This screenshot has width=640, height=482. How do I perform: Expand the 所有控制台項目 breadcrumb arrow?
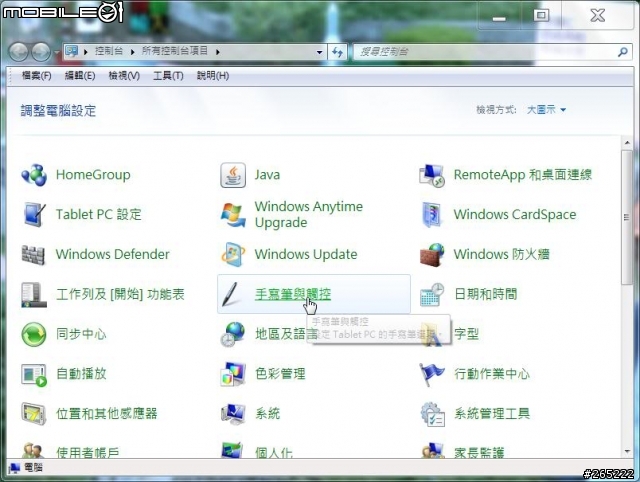(x=218, y=52)
